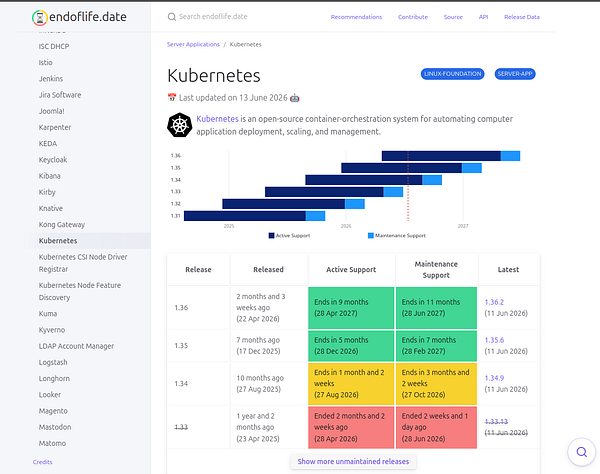Click the endoflife.date hourglass logo icon
Image resolution: width=600 pixels, height=474 pixels.
[x=40, y=18]
